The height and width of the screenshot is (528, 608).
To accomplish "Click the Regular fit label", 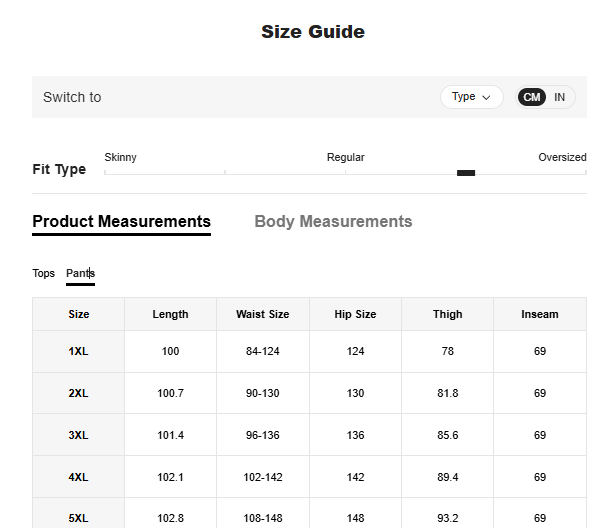I will coord(345,157).
